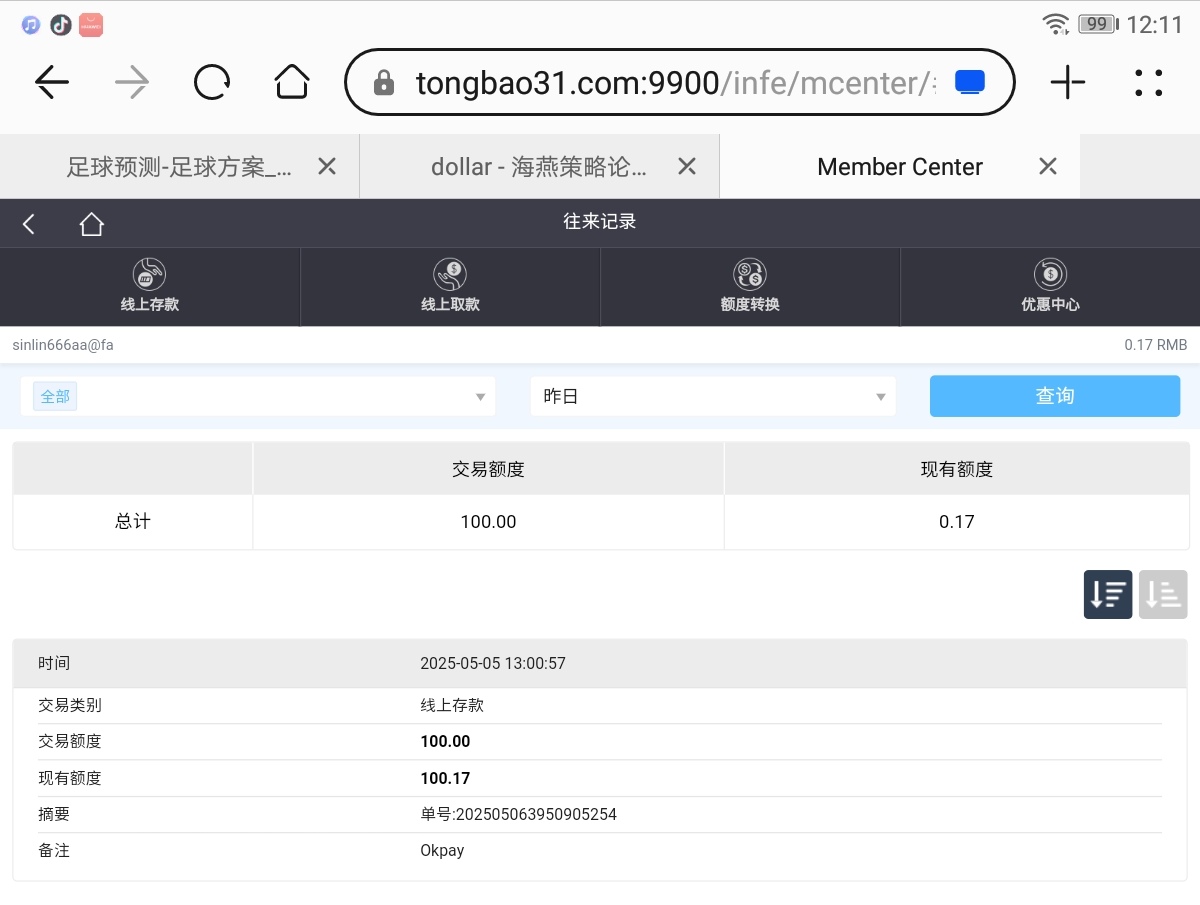Open 额度转换 balance transfer
1200x905 pixels.
click(x=750, y=287)
